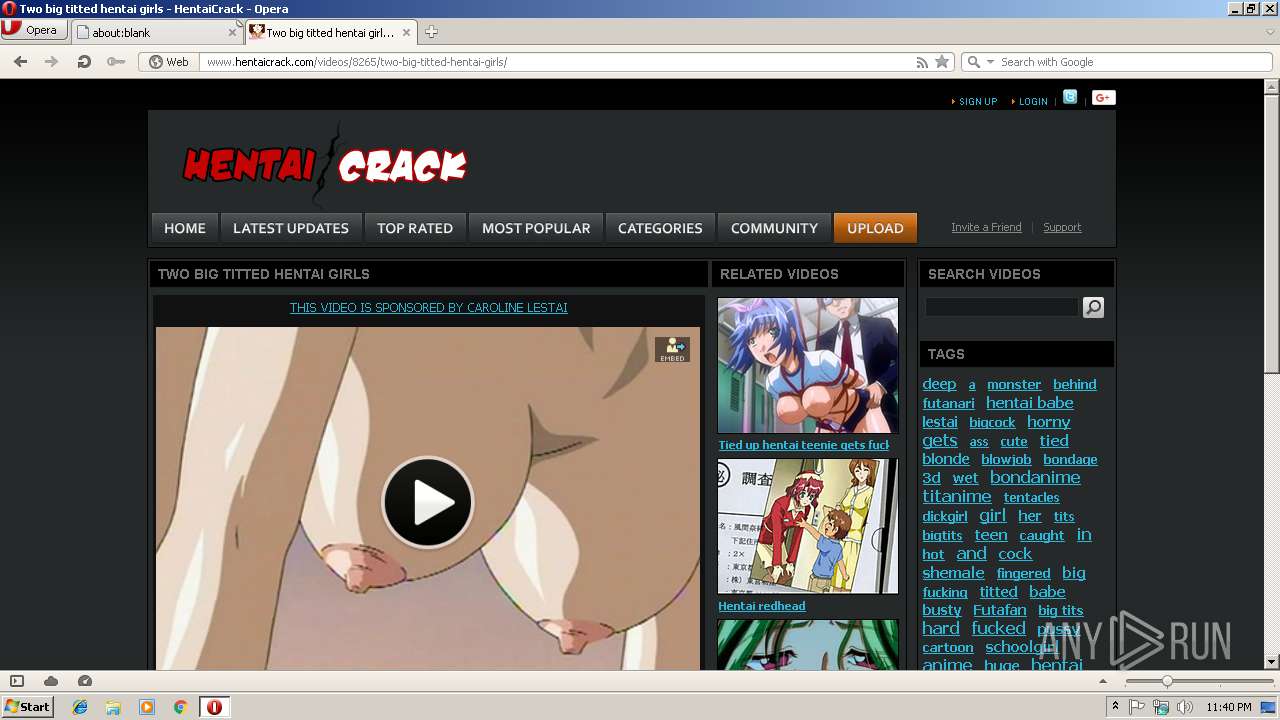Screen dimensions: 1280x720
Task: Open the Invite a Friend link
Action: [x=986, y=227]
